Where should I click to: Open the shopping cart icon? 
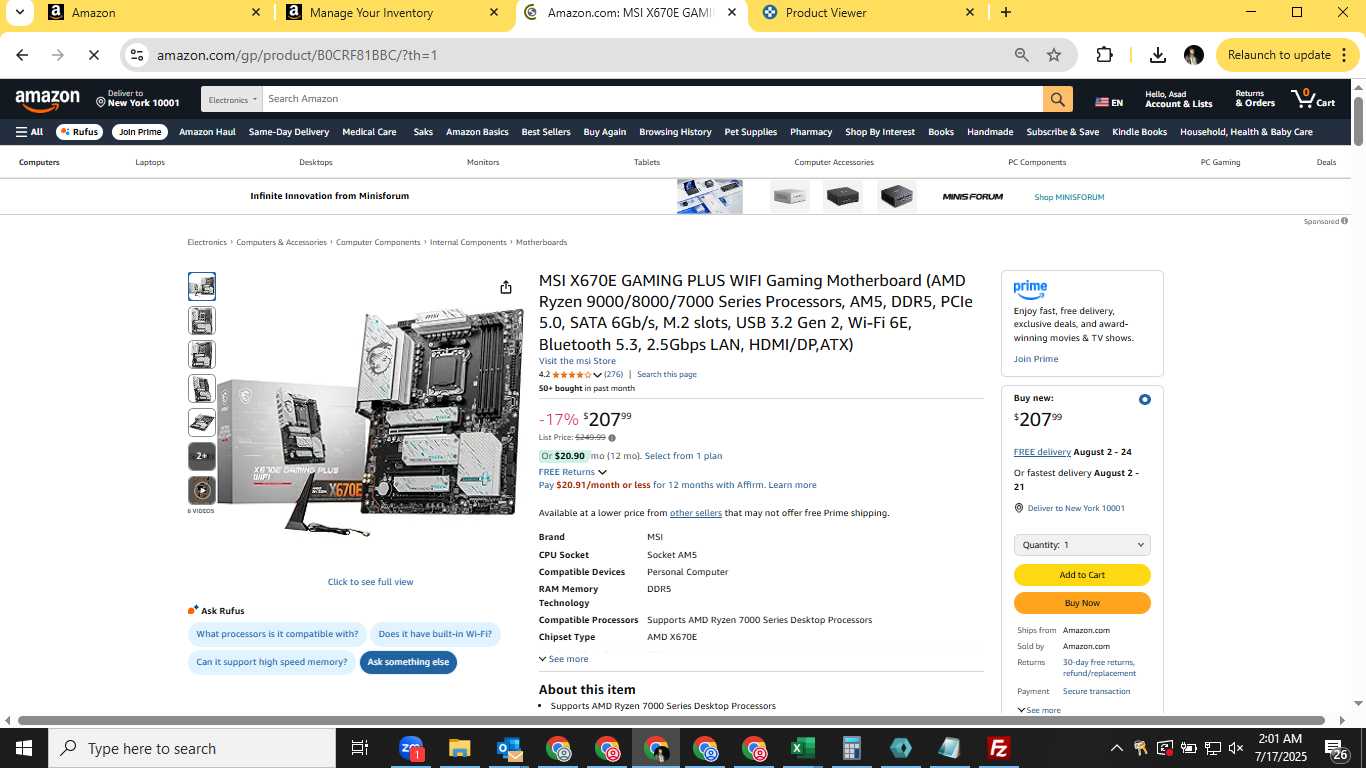pyautogui.click(x=1313, y=99)
